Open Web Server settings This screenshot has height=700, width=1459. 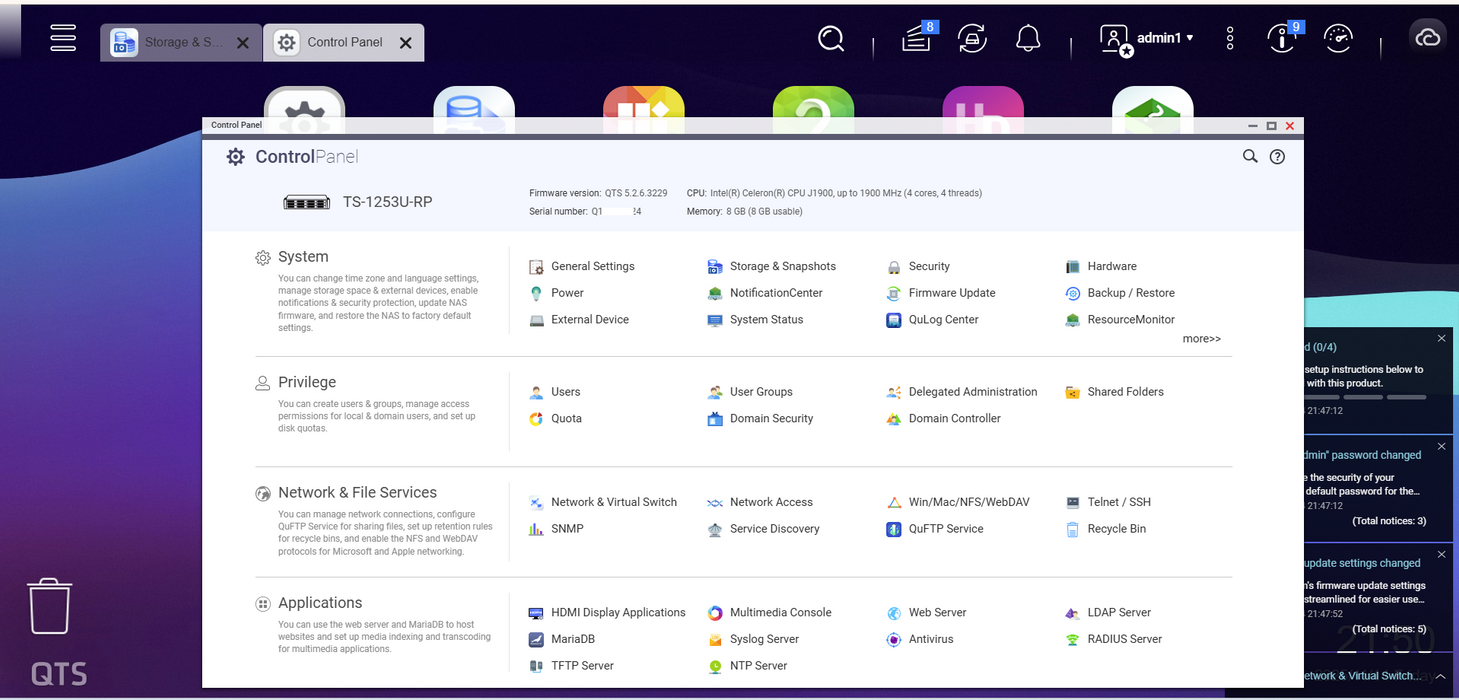tap(926, 613)
